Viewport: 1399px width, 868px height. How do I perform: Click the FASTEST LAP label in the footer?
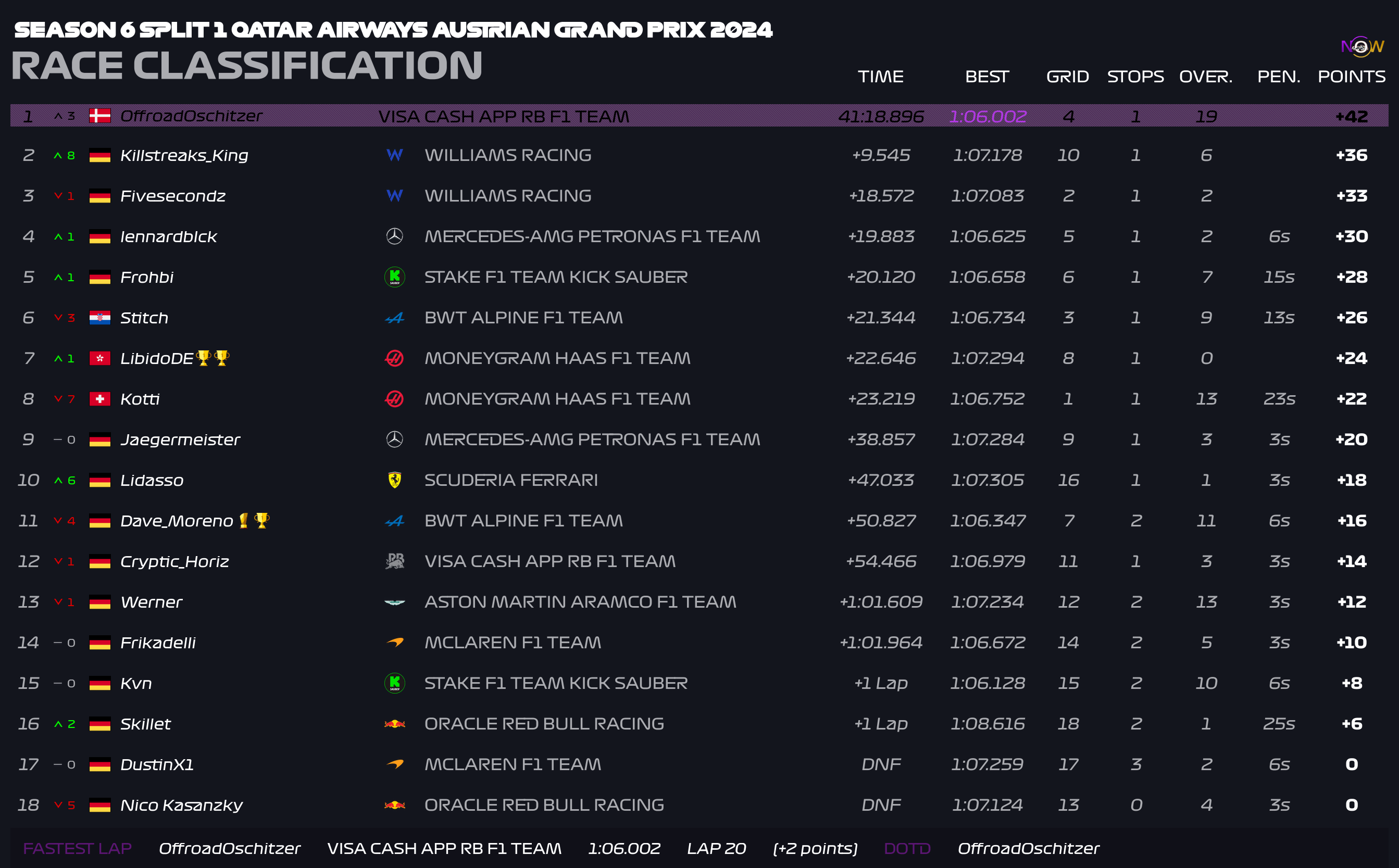78,849
